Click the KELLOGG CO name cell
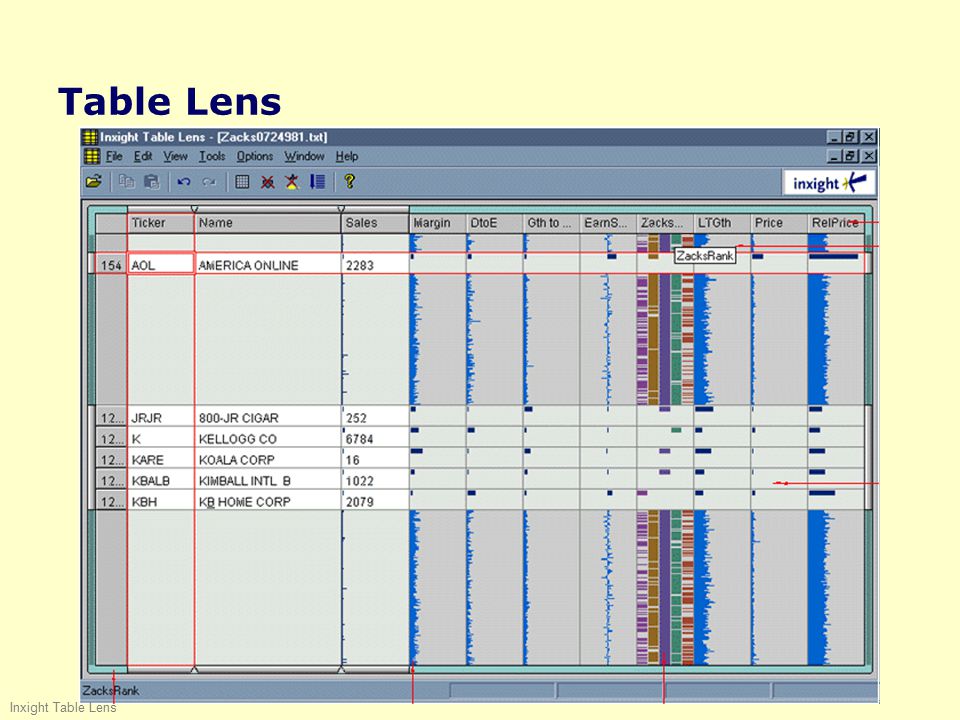Screen dimensions: 960x720 click(x=268, y=438)
